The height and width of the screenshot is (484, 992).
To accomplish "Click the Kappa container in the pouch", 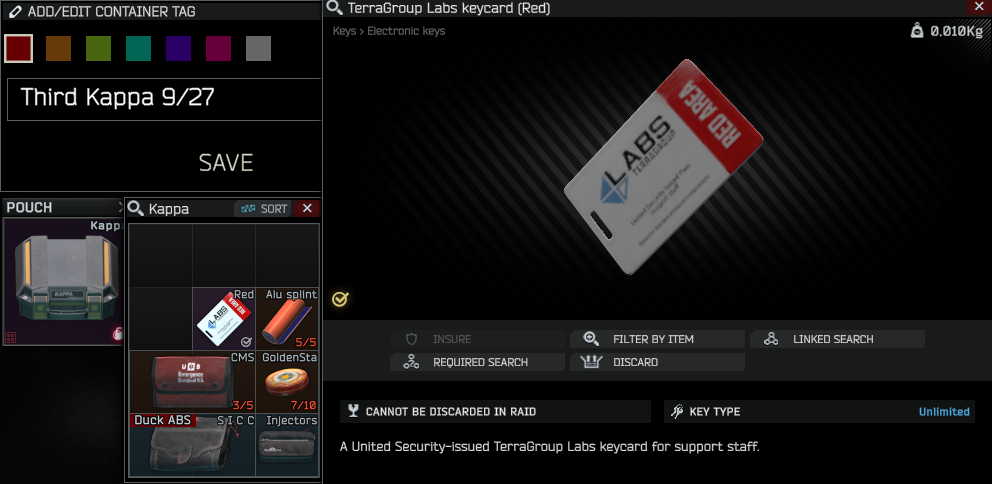I will coord(63,282).
